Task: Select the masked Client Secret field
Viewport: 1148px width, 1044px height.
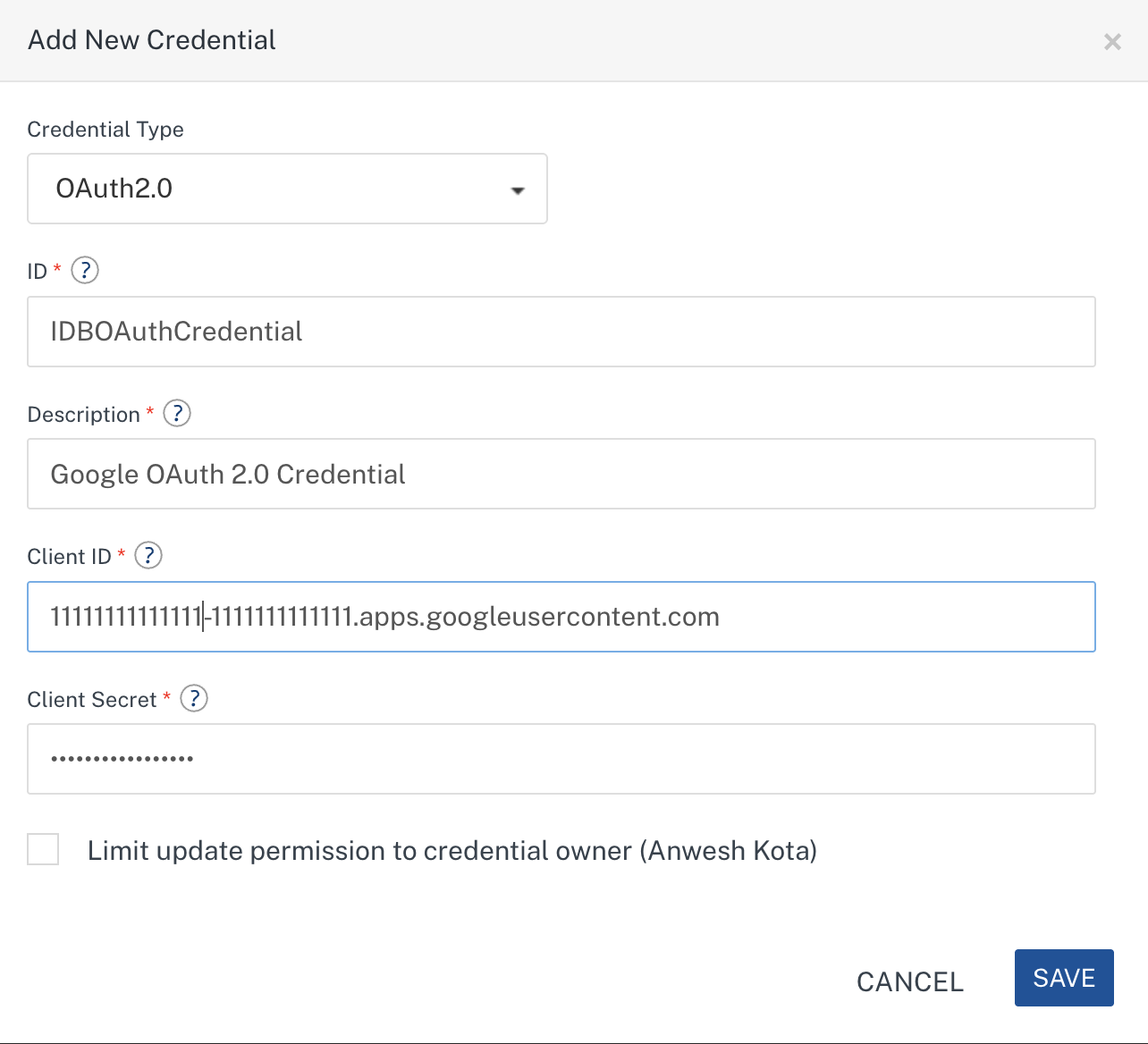Action: (x=561, y=759)
